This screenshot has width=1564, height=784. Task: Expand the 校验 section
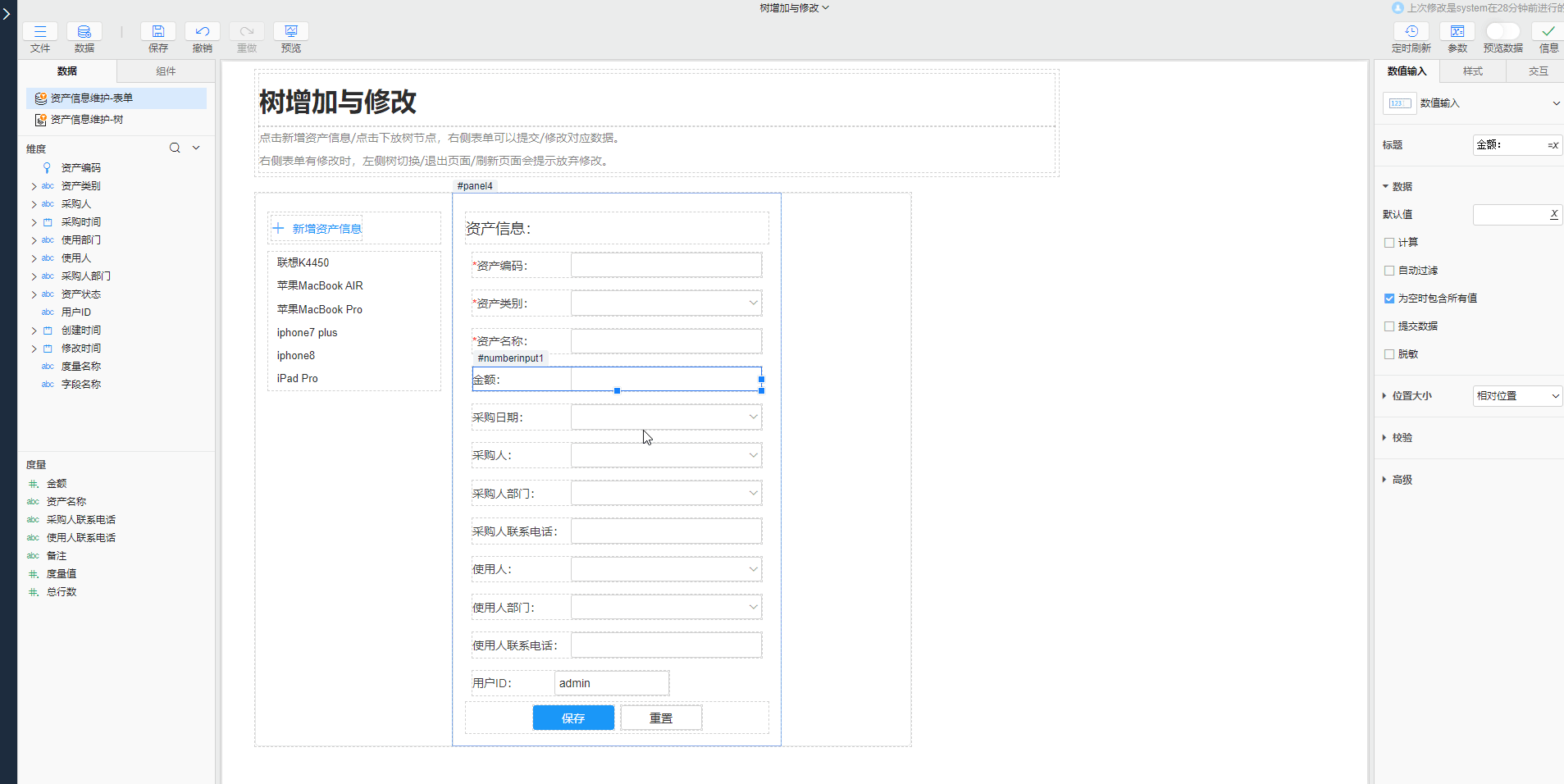pos(1402,438)
